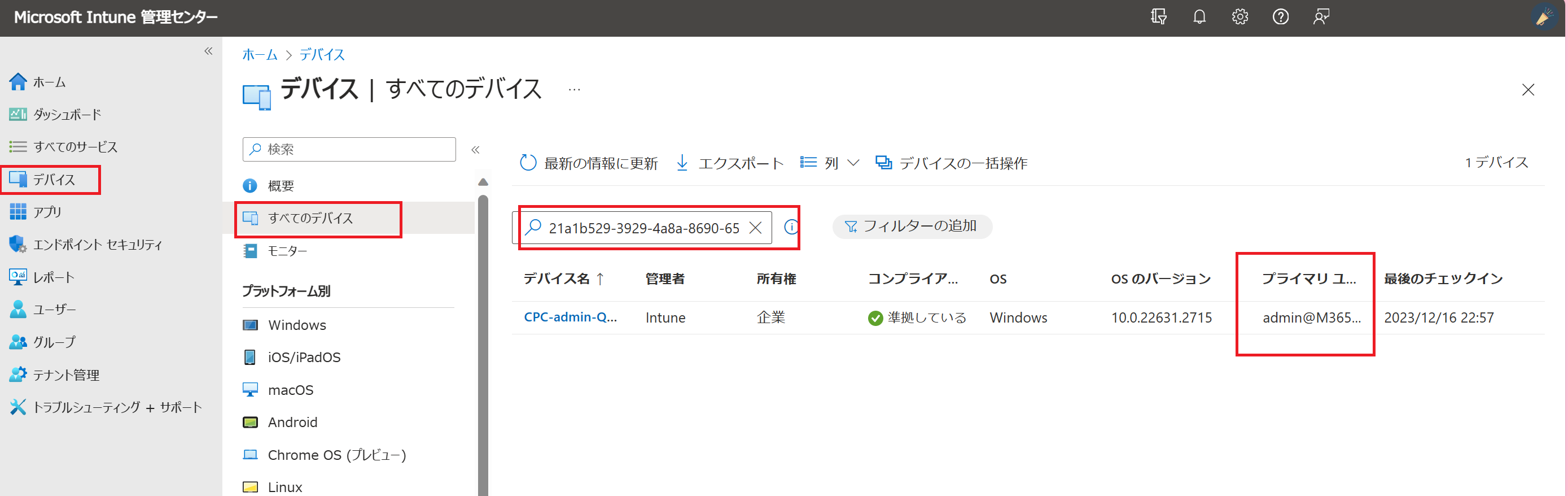
Task: Click エクスポート button
Action: pos(729,163)
